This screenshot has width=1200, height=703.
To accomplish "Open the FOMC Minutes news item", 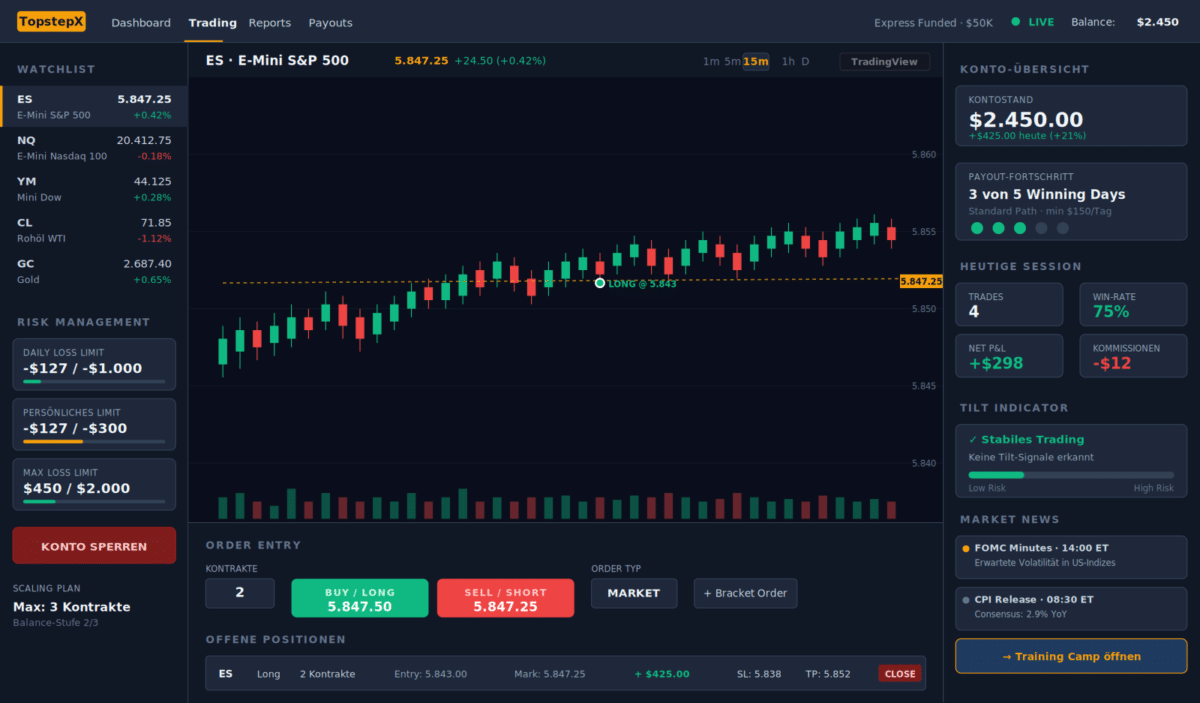I will [1071, 557].
